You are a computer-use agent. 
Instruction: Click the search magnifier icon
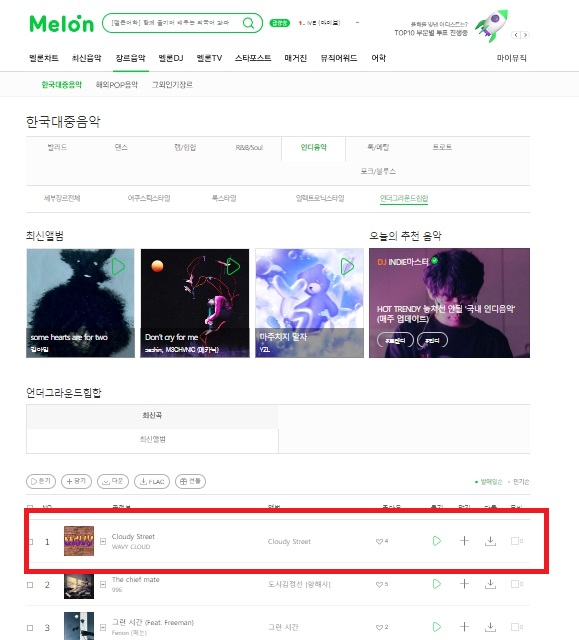tap(248, 23)
